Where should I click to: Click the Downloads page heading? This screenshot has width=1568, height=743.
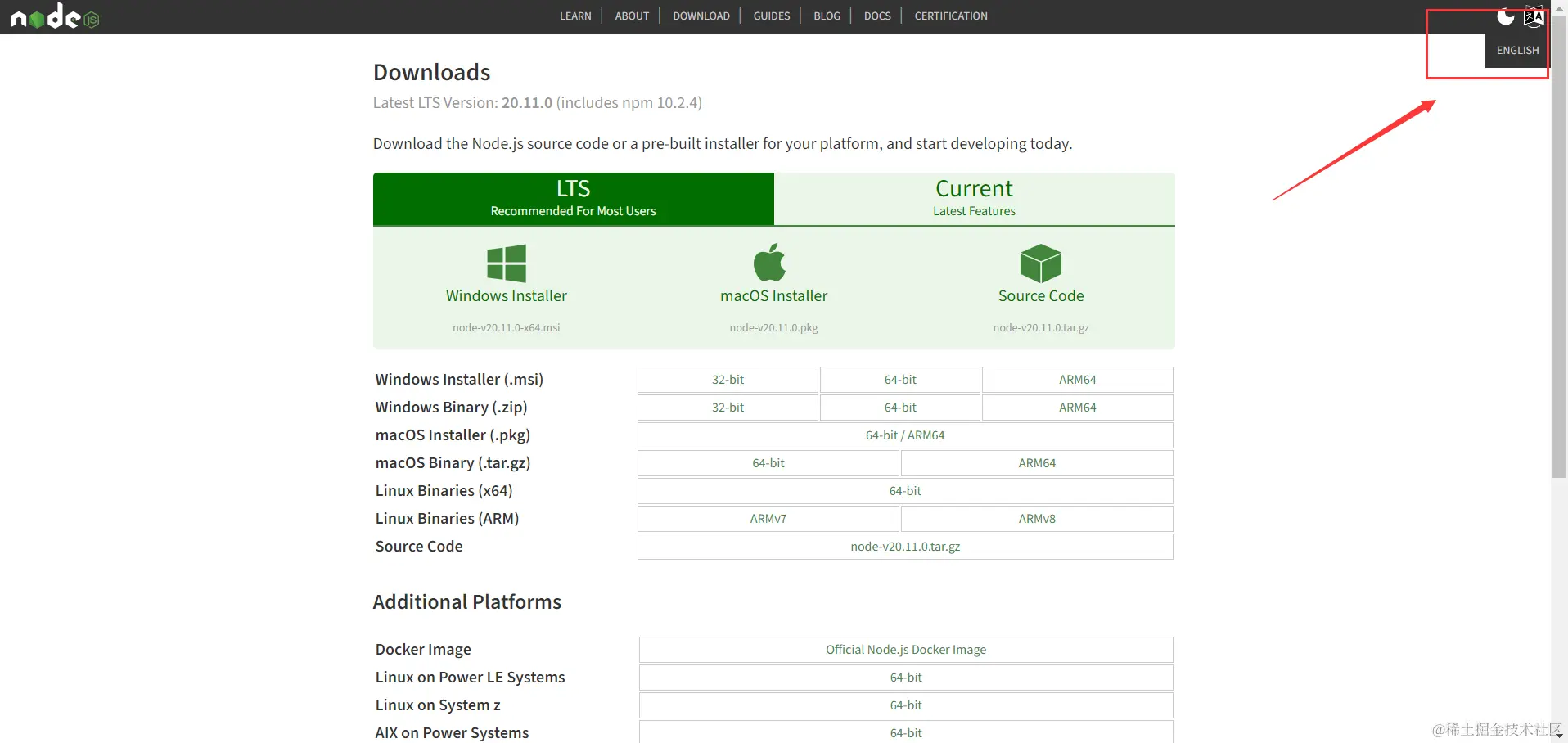(x=432, y=73)
